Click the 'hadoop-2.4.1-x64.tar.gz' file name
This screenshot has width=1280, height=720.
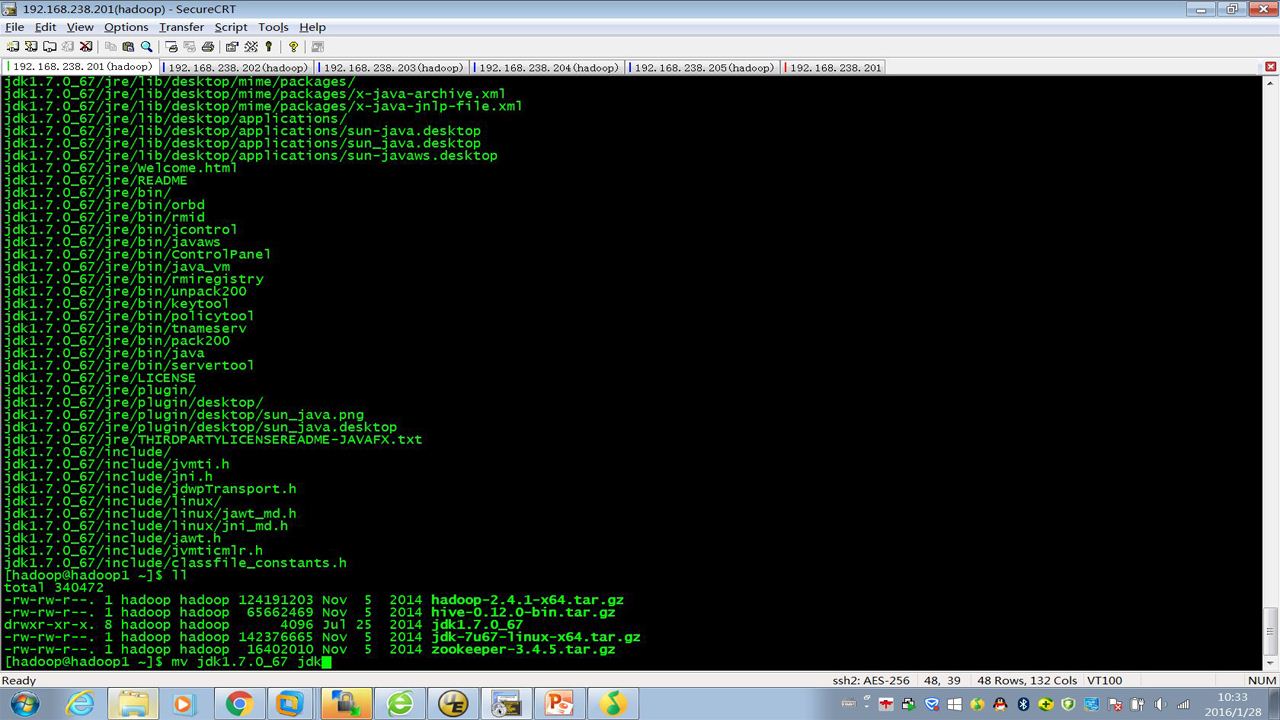click(527, 600)
